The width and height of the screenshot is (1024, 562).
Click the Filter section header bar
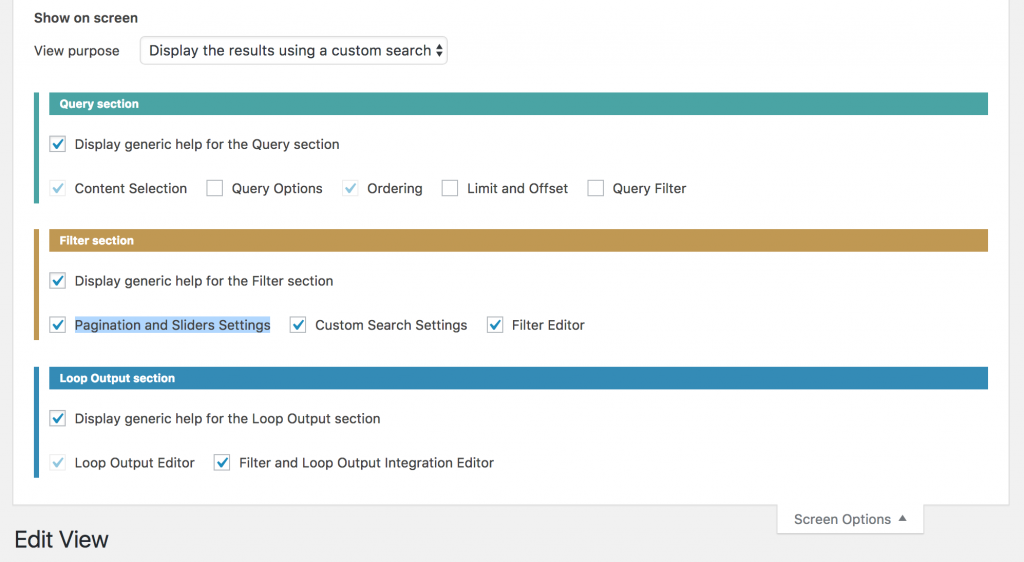[519, 240]
